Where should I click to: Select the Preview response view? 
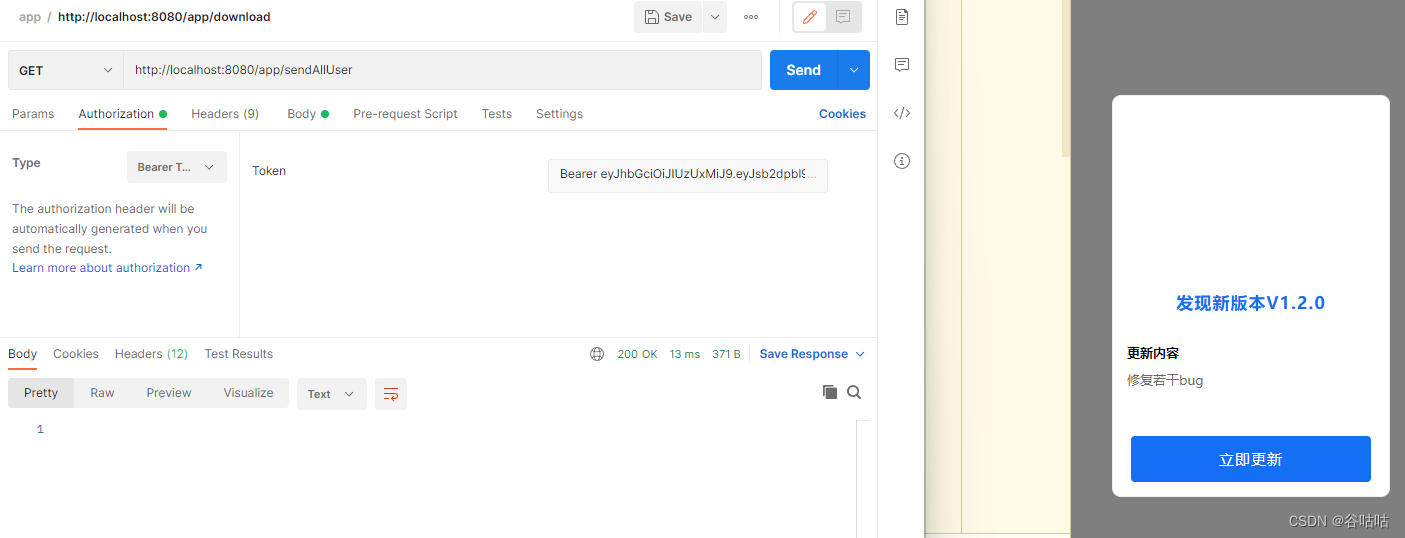click(x=169, y=393)
